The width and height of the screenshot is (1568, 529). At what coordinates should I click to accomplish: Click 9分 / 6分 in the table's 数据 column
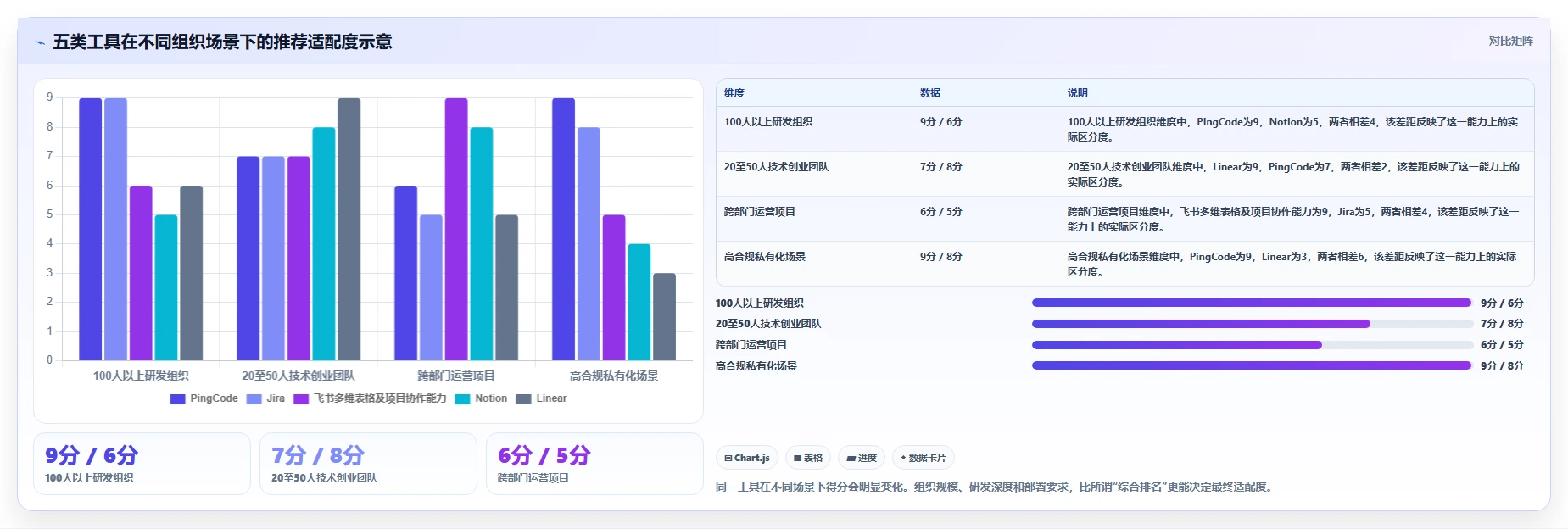tap(941, 122)
